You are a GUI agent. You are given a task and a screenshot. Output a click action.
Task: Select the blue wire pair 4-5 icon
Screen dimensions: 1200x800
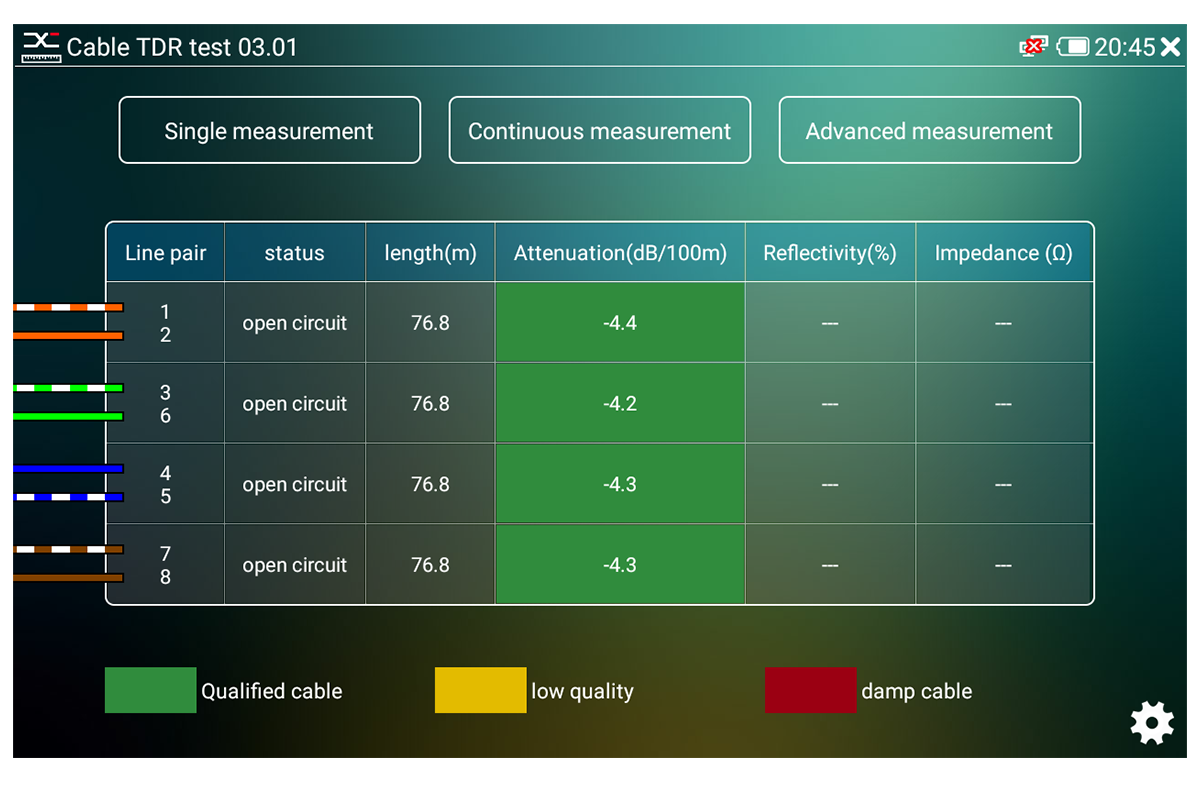click(68, 483)
